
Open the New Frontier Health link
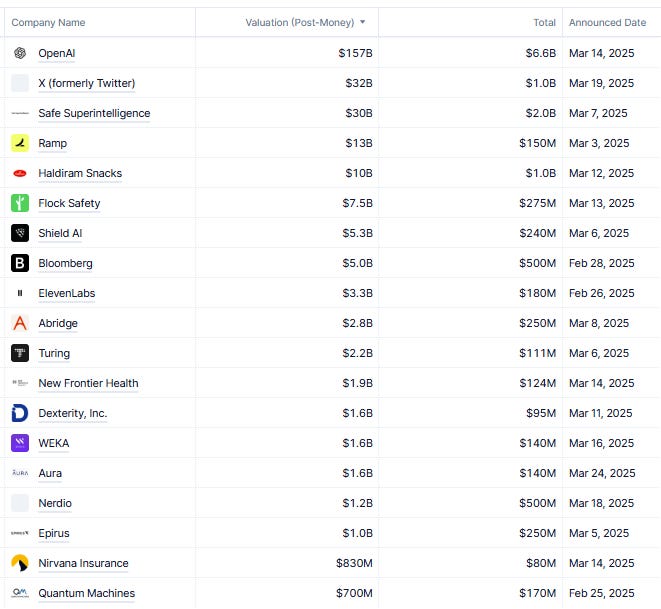[x=88, y=383]
